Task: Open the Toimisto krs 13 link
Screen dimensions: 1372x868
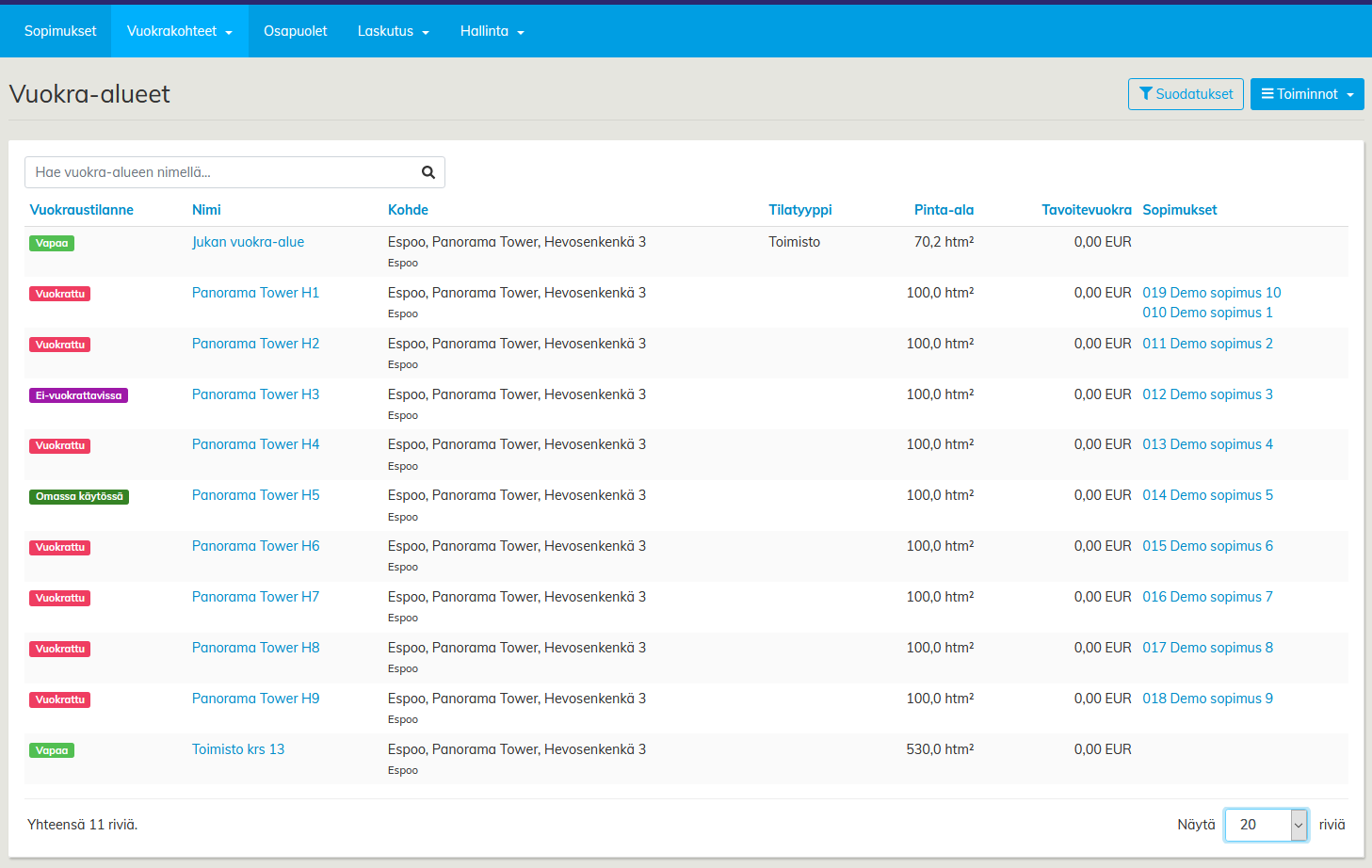Action: [x=237, y=749]
